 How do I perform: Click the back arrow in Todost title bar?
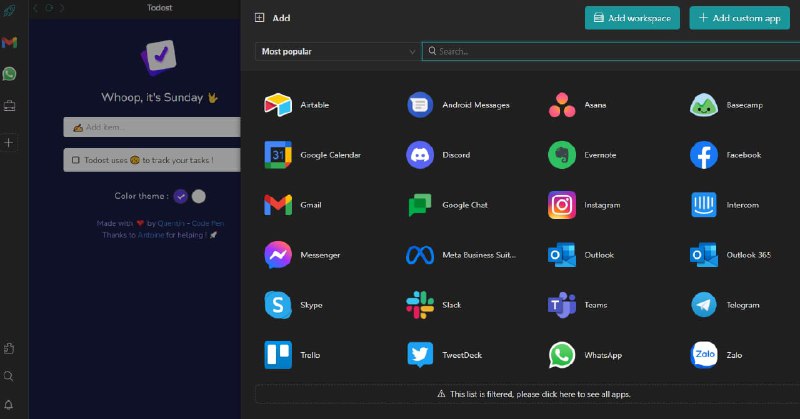(x=36, y=8)
